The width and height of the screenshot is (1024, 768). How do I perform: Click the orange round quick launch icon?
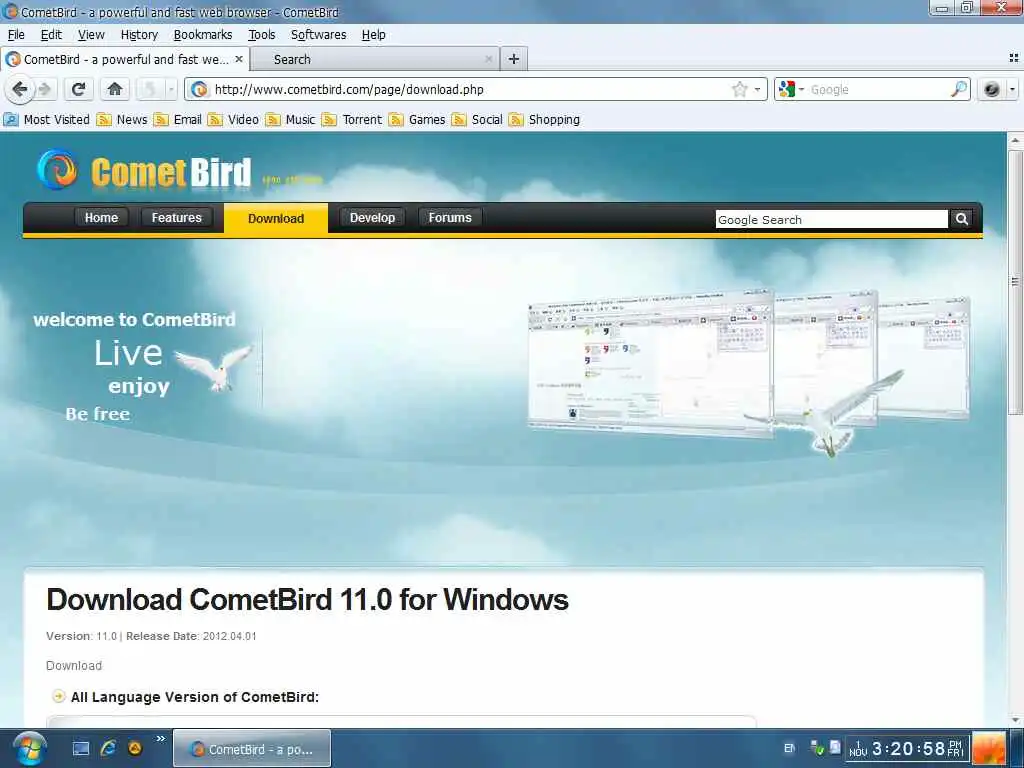click(135, 748)
